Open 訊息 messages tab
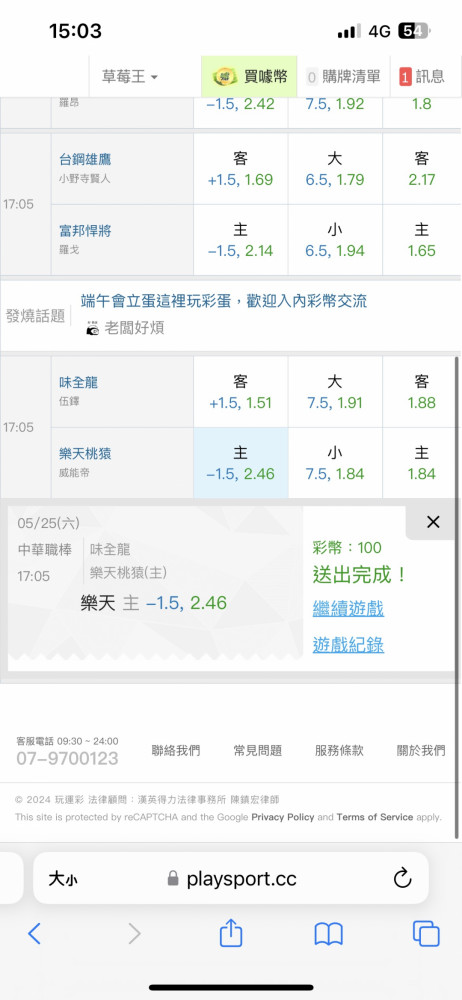This screenshot has width=462, height=1000. (x=421, y=77)
